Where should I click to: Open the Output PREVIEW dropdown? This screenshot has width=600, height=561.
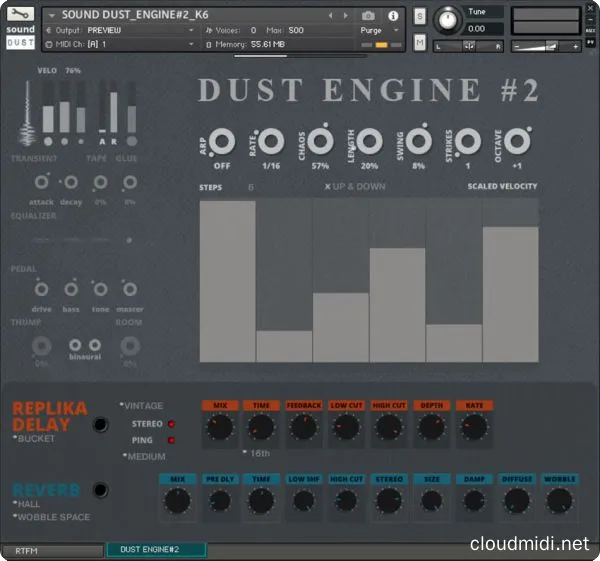tap(121, 30)
